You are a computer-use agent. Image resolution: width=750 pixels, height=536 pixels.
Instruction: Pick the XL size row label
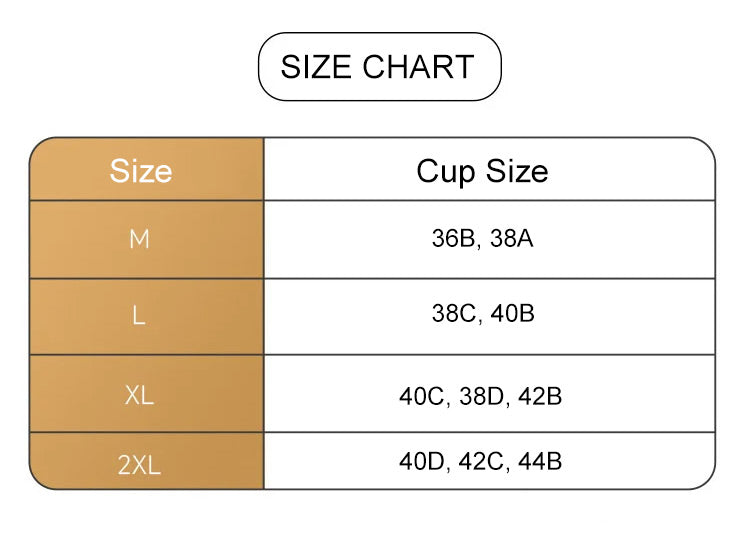139,395
